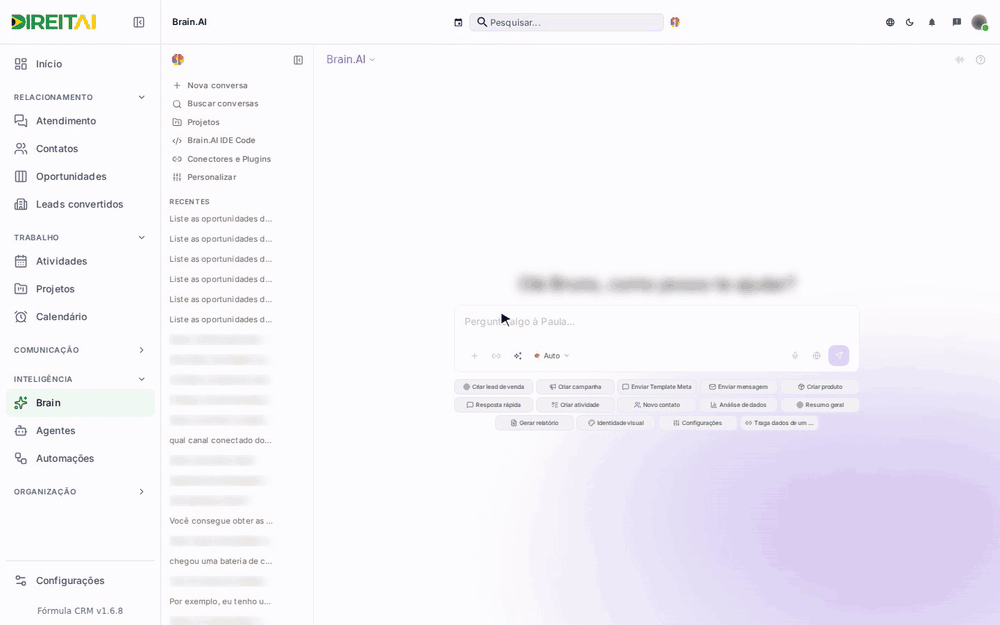This screenshot has width=1000, height=625.
Task: Open the Brain.AI title dropdown
Action: click(351, 59)
